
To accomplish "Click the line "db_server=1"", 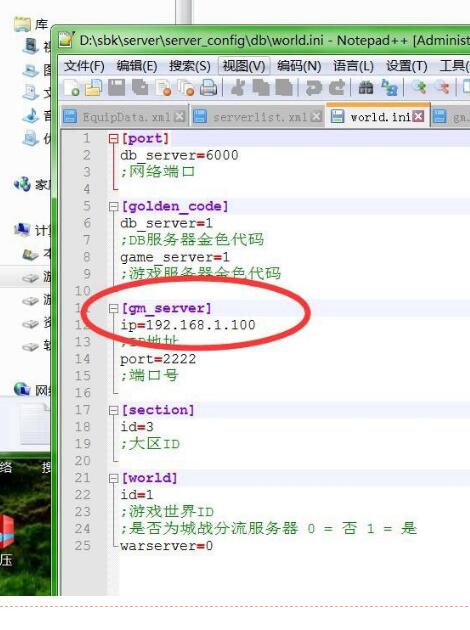I will pyautogui.click(x=166, y=223).
